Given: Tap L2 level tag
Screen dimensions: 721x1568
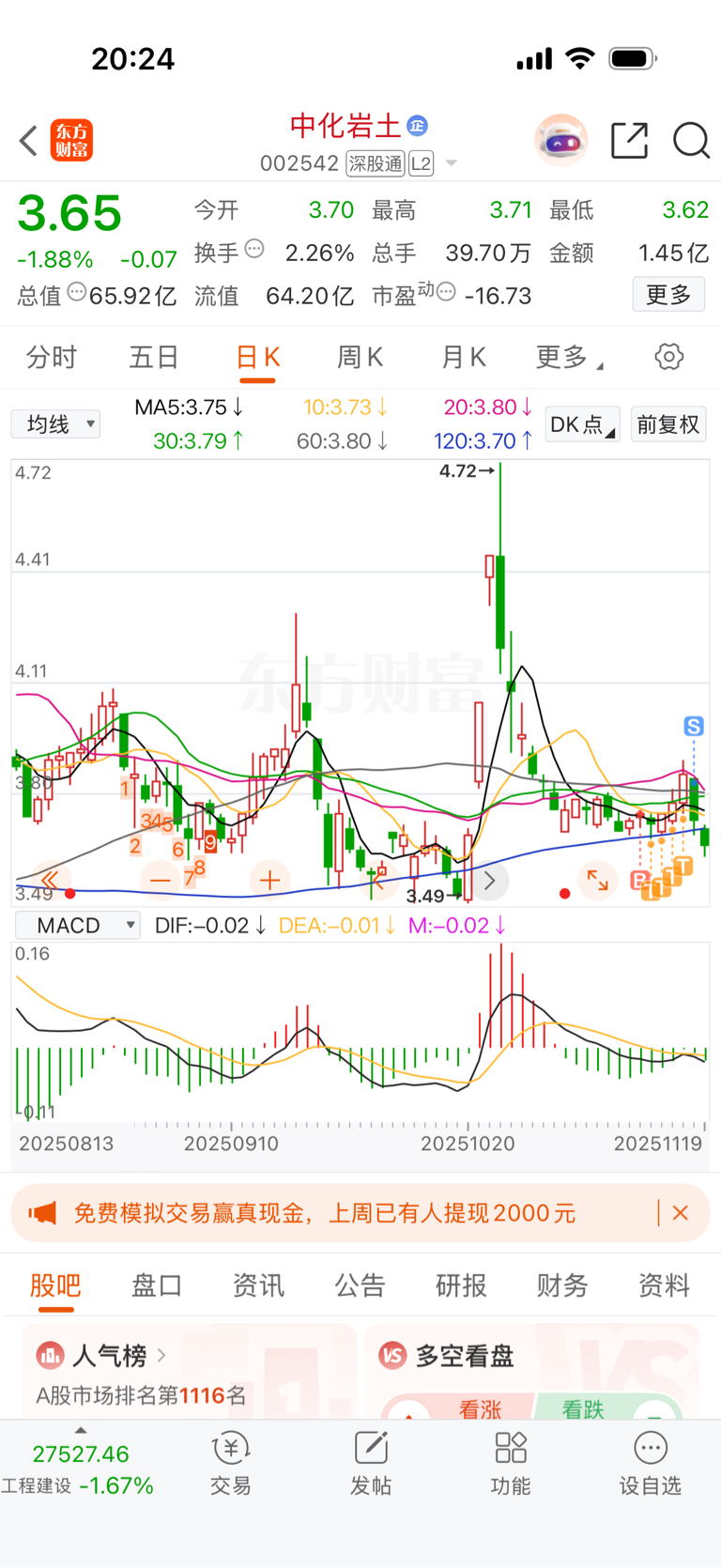Looking at the screenshot, I should click(x=421, y=163).
